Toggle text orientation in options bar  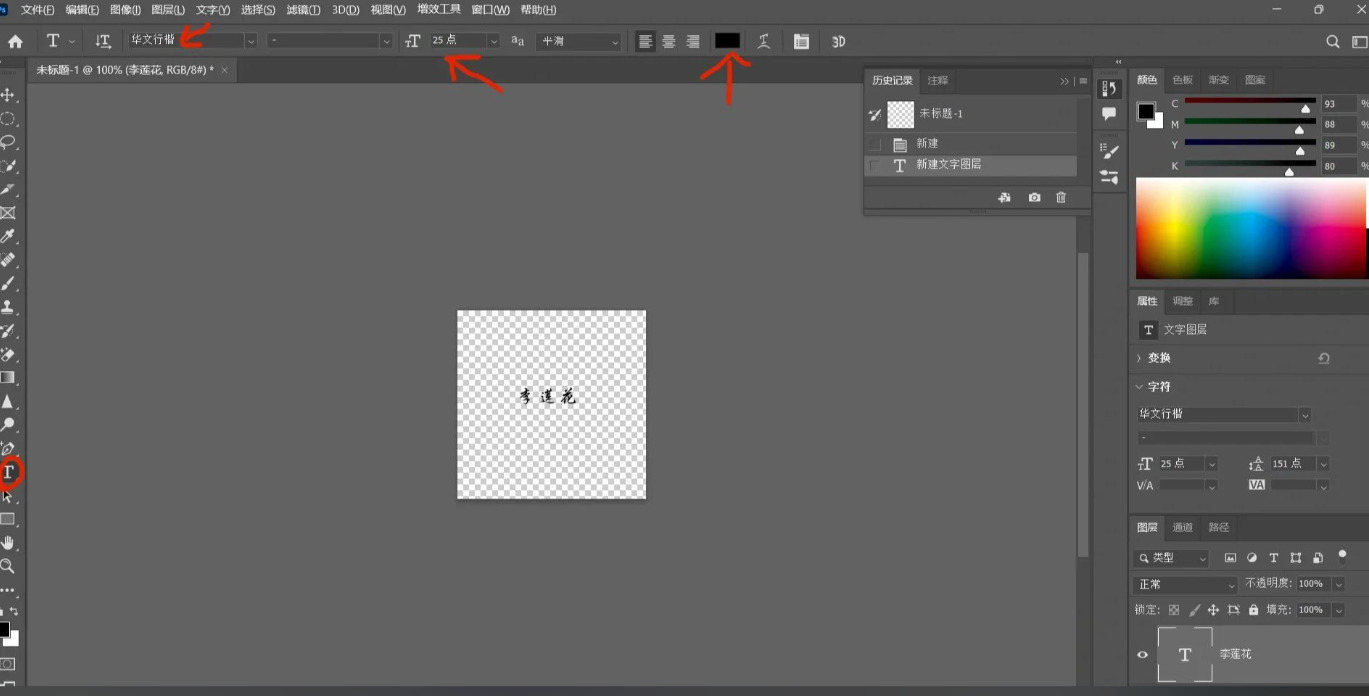pyautogui.click(x=103, y=41)
